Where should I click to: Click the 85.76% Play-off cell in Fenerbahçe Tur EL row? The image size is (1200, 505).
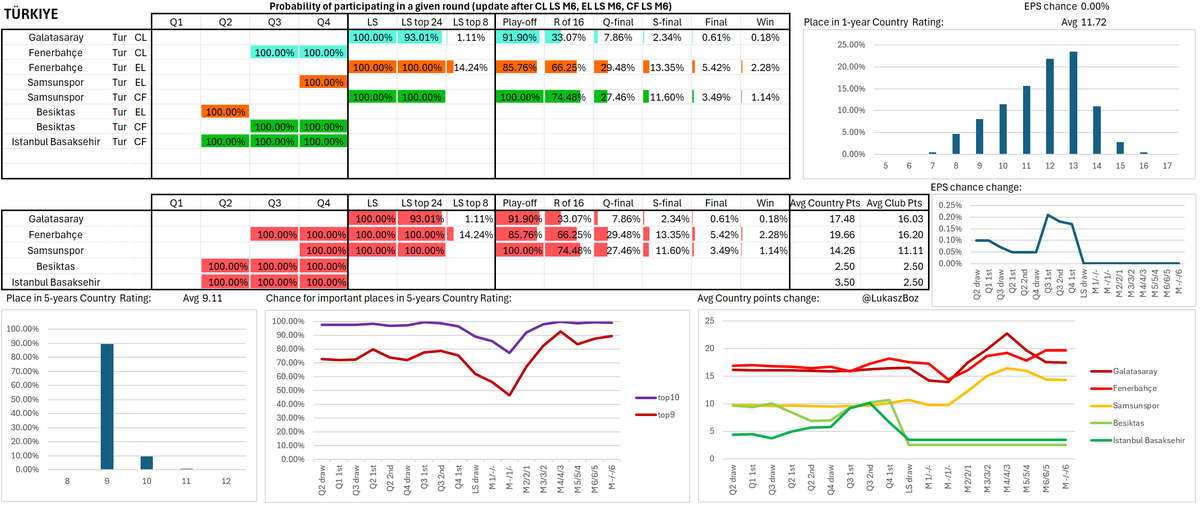point(520,67)
